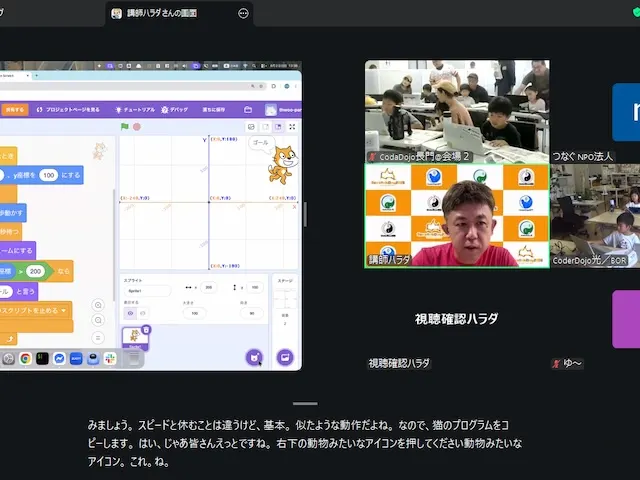Open Chrome from the shared Mac dock
Image resolution: width=640 pixels, height=480 pixels.
pos(25,358)
